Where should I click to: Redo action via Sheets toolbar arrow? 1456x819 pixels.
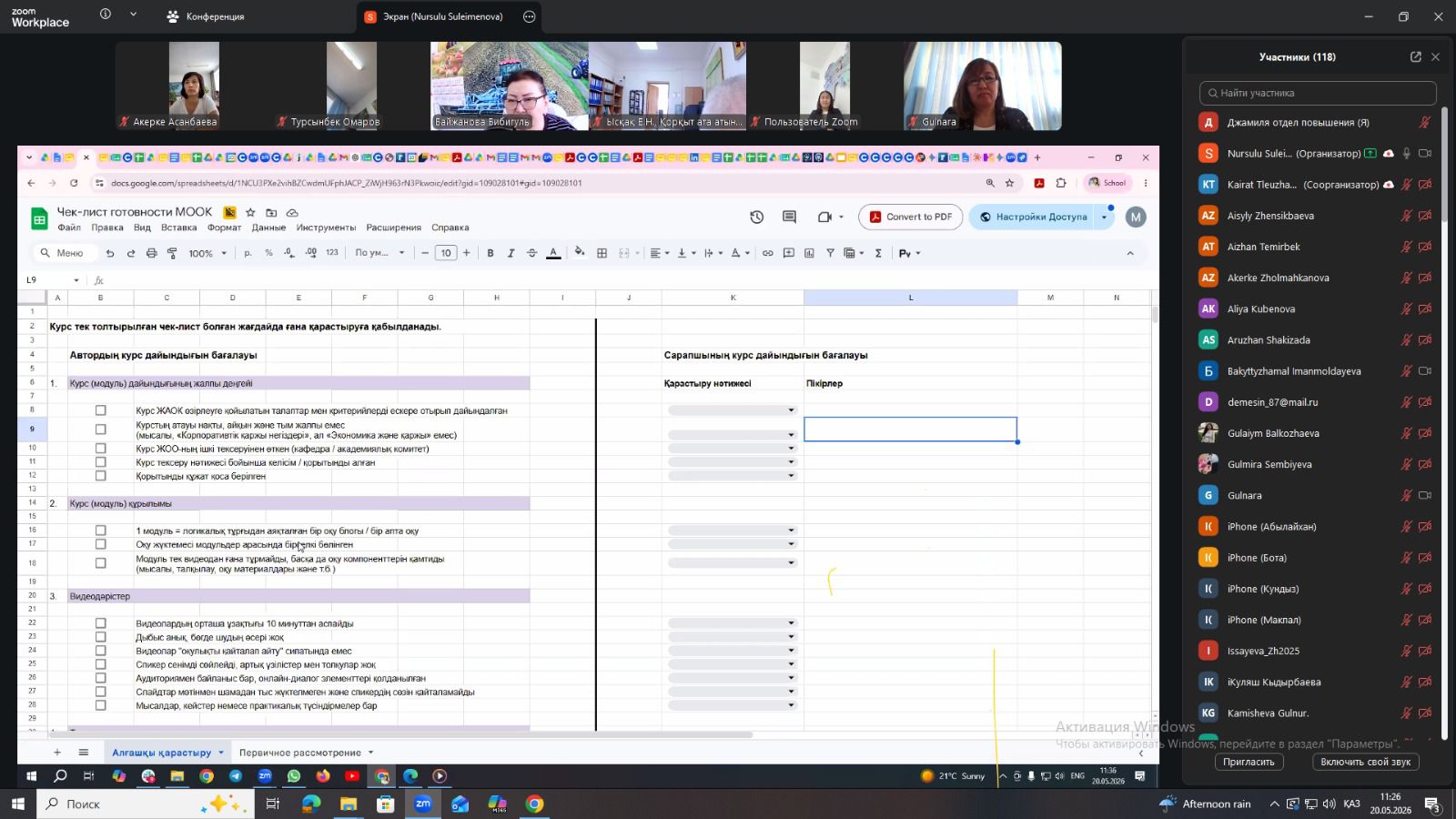coord(131,253)
